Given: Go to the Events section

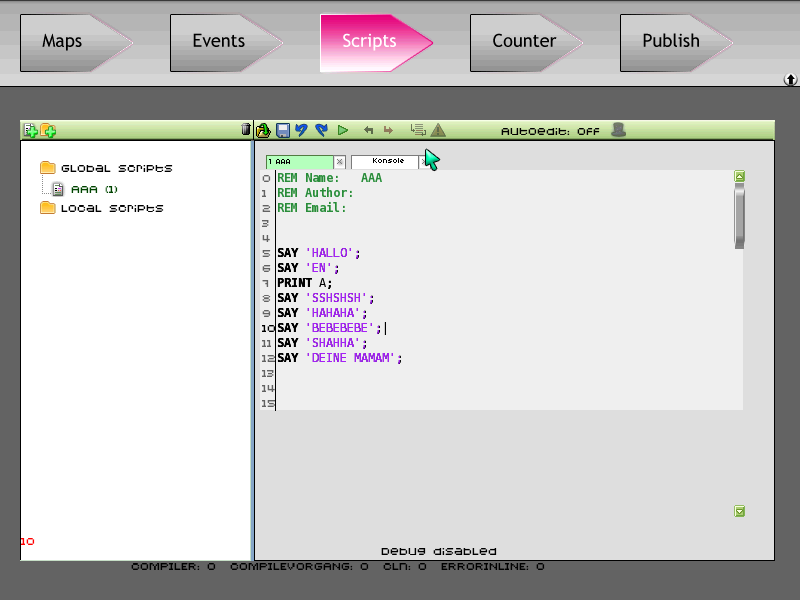Looking at the screenshot, I should point(218,42).
